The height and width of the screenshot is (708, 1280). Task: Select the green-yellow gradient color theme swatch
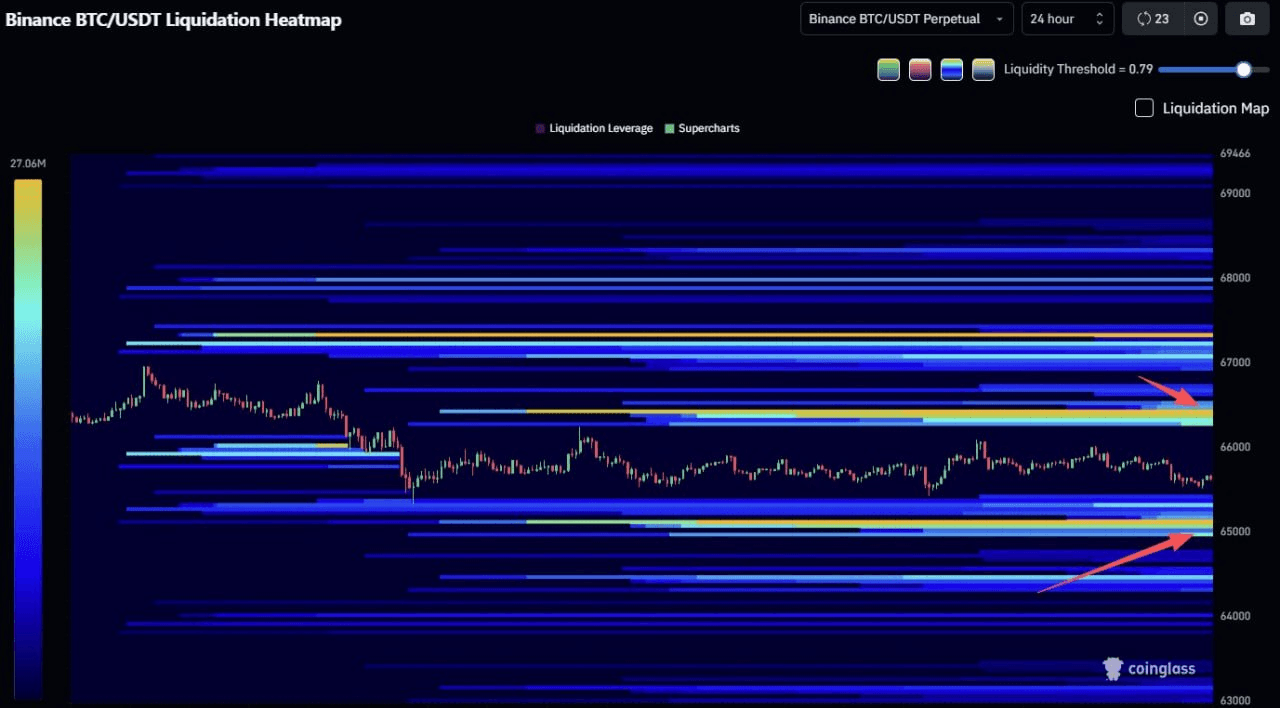point(888,70)
